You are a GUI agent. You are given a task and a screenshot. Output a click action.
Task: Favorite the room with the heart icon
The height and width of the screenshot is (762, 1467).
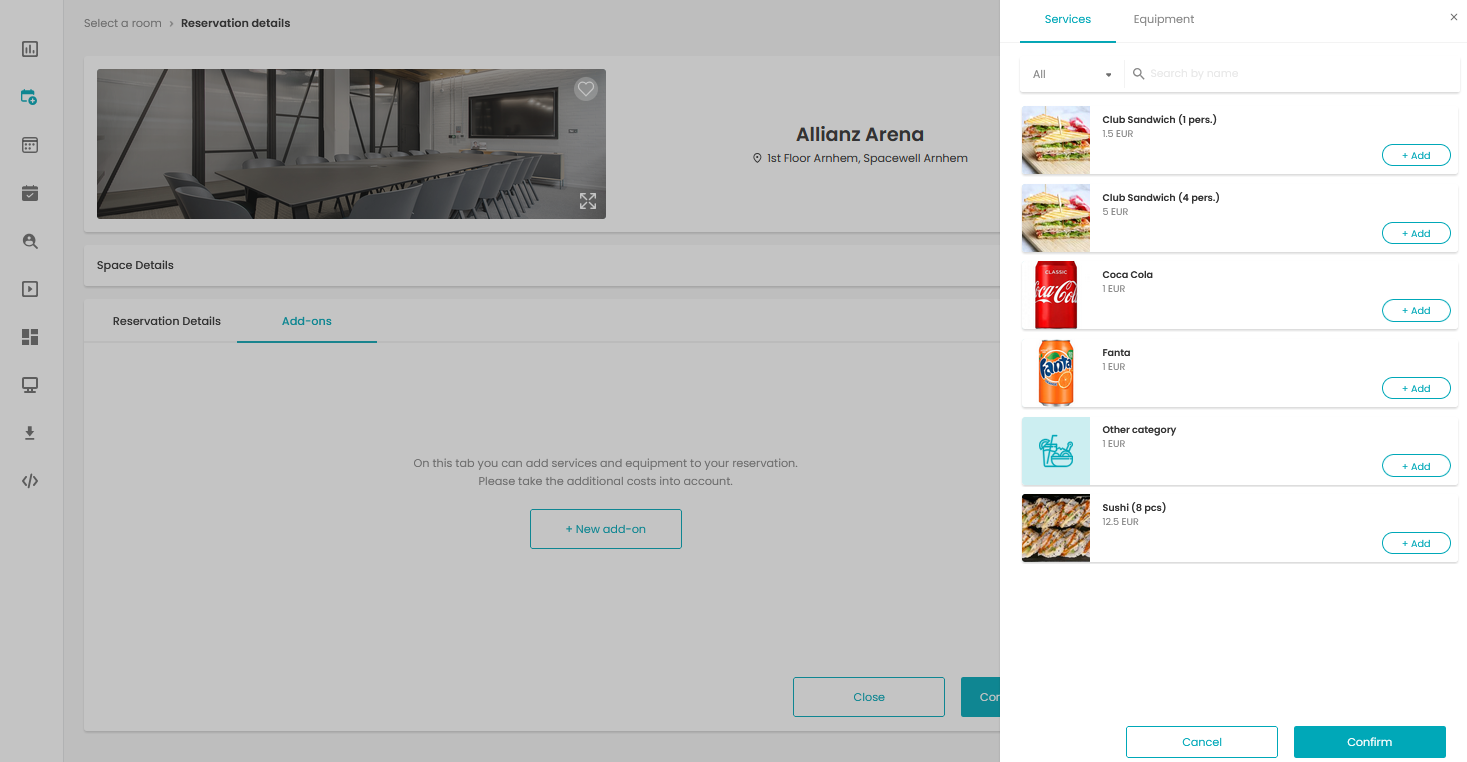tap(586, 89)
